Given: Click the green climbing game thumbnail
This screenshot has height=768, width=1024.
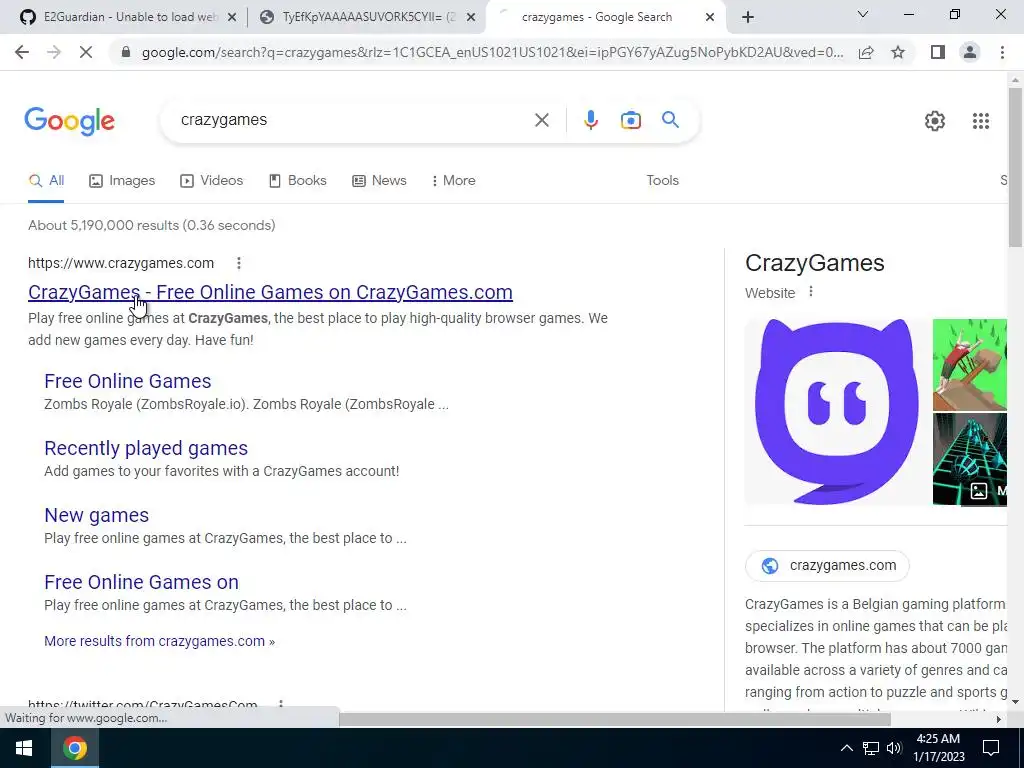Looking at the screenshot, I should [x=970, y=364].
